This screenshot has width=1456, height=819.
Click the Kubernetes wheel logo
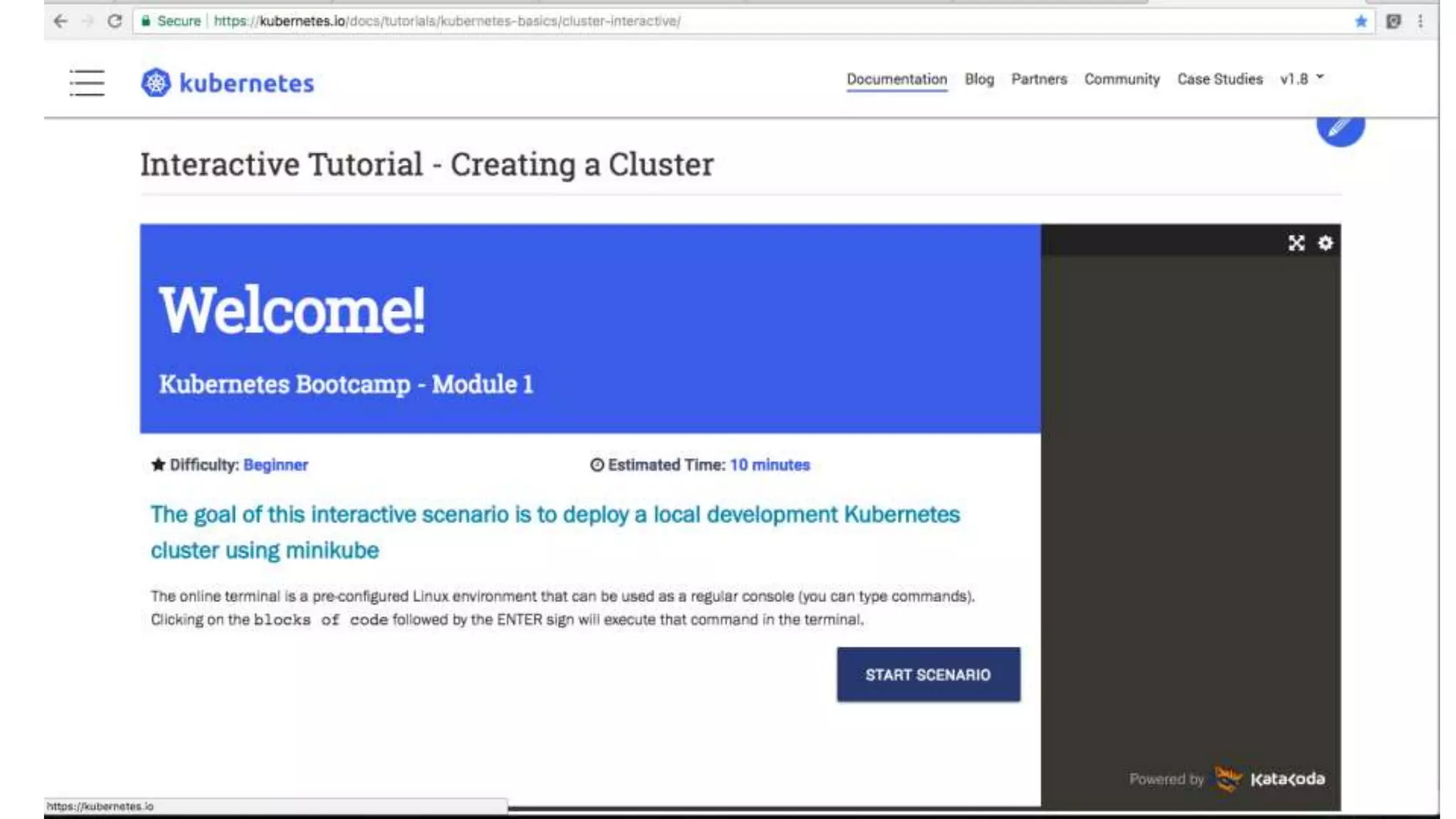point(156,82)
